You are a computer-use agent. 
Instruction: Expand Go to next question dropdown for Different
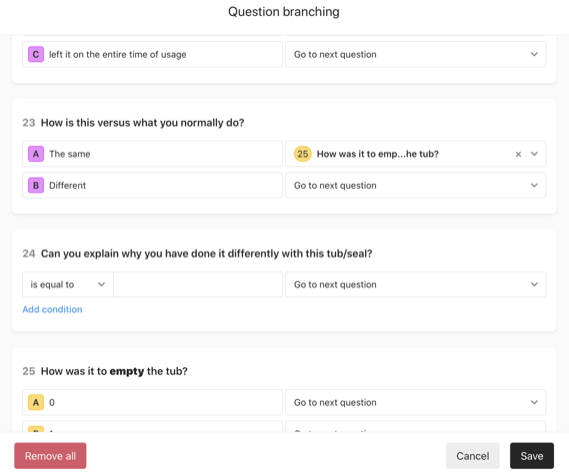click(x=416, y=185)
